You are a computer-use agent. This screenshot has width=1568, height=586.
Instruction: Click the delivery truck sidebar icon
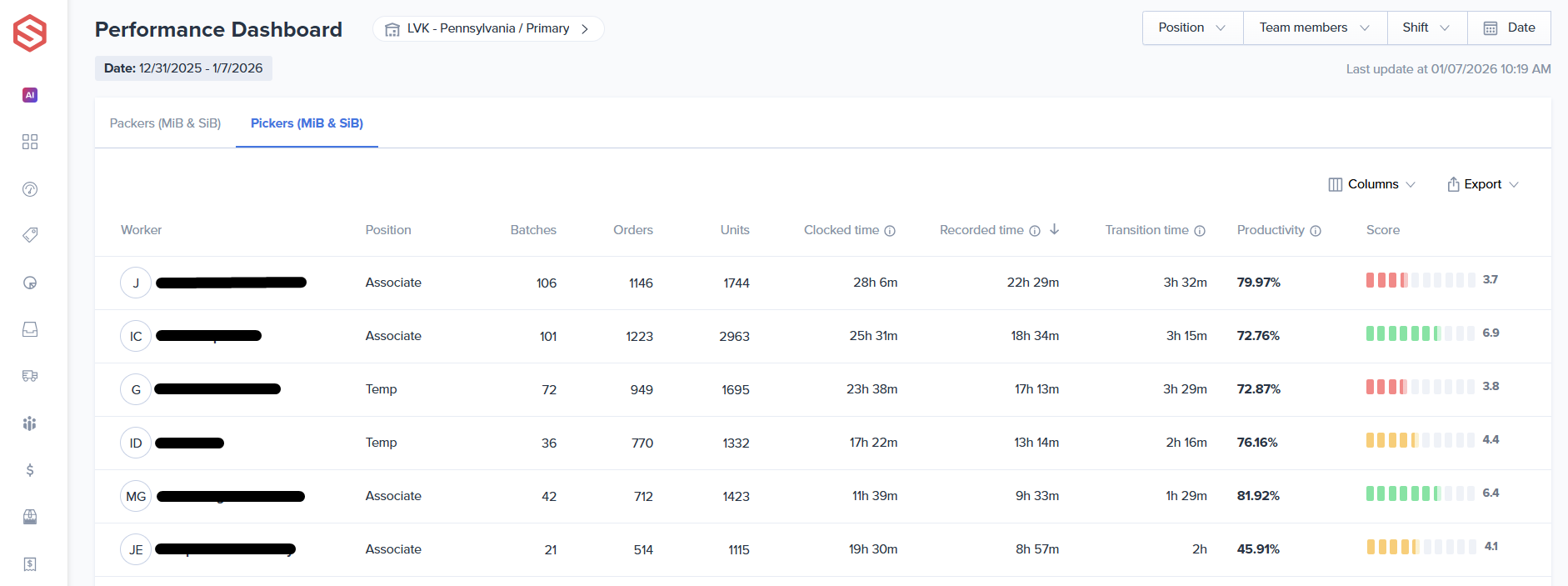coord(30,376)
